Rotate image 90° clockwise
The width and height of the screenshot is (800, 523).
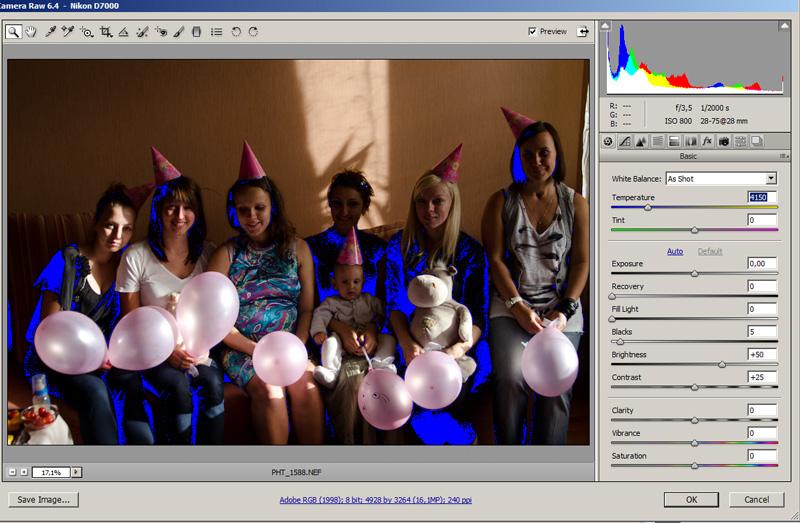tap(253, 32)
